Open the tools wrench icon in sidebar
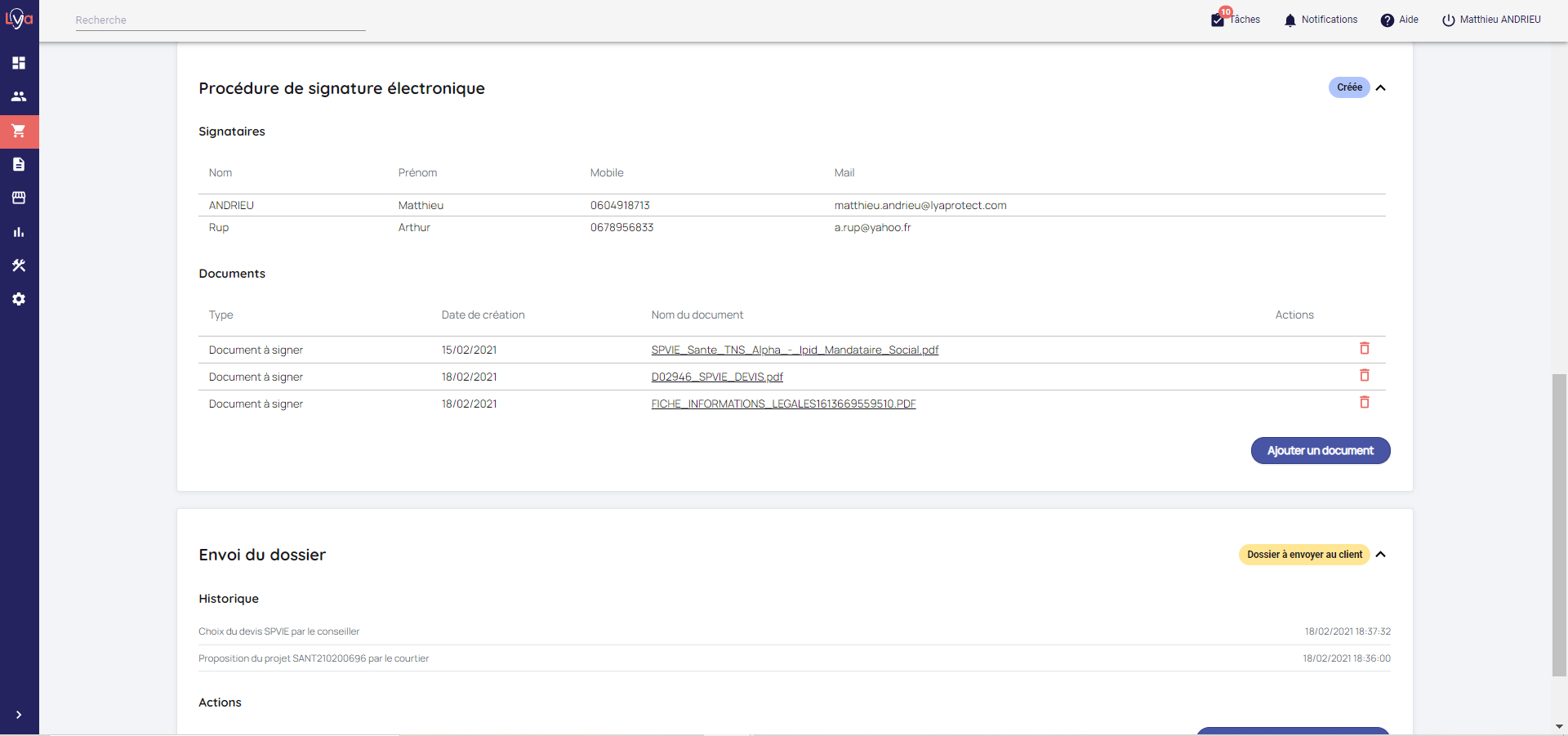 [19, 265]
